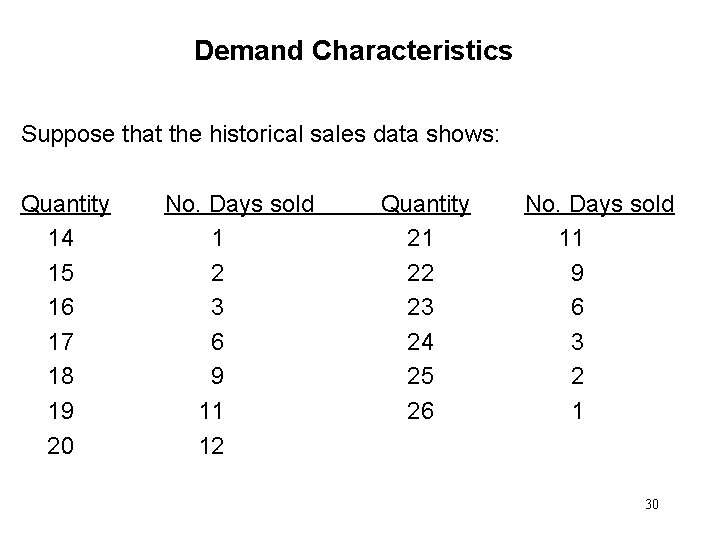Click quantity value 23

coord(421,308)
